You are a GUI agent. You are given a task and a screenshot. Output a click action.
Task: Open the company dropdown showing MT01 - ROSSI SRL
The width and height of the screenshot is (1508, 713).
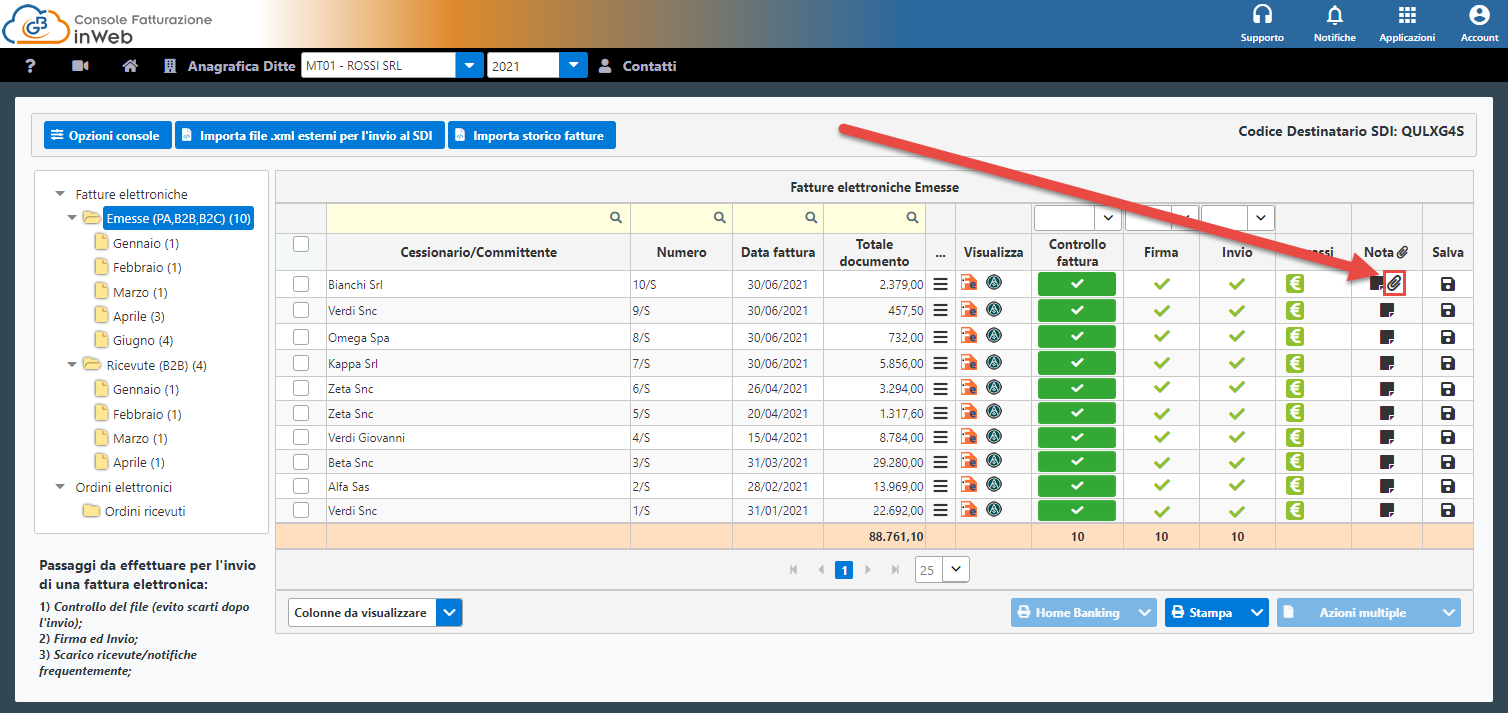(x=470, y=66)
